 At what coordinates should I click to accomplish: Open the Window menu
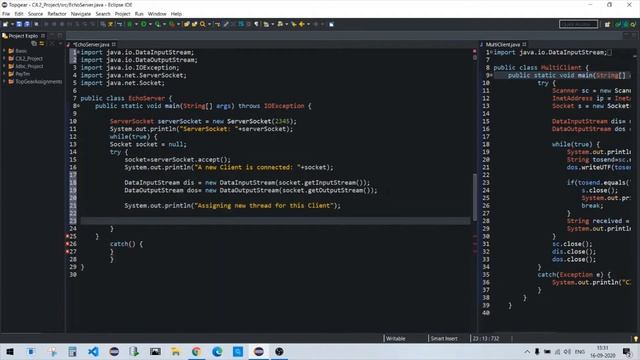(x=157, y=14)
